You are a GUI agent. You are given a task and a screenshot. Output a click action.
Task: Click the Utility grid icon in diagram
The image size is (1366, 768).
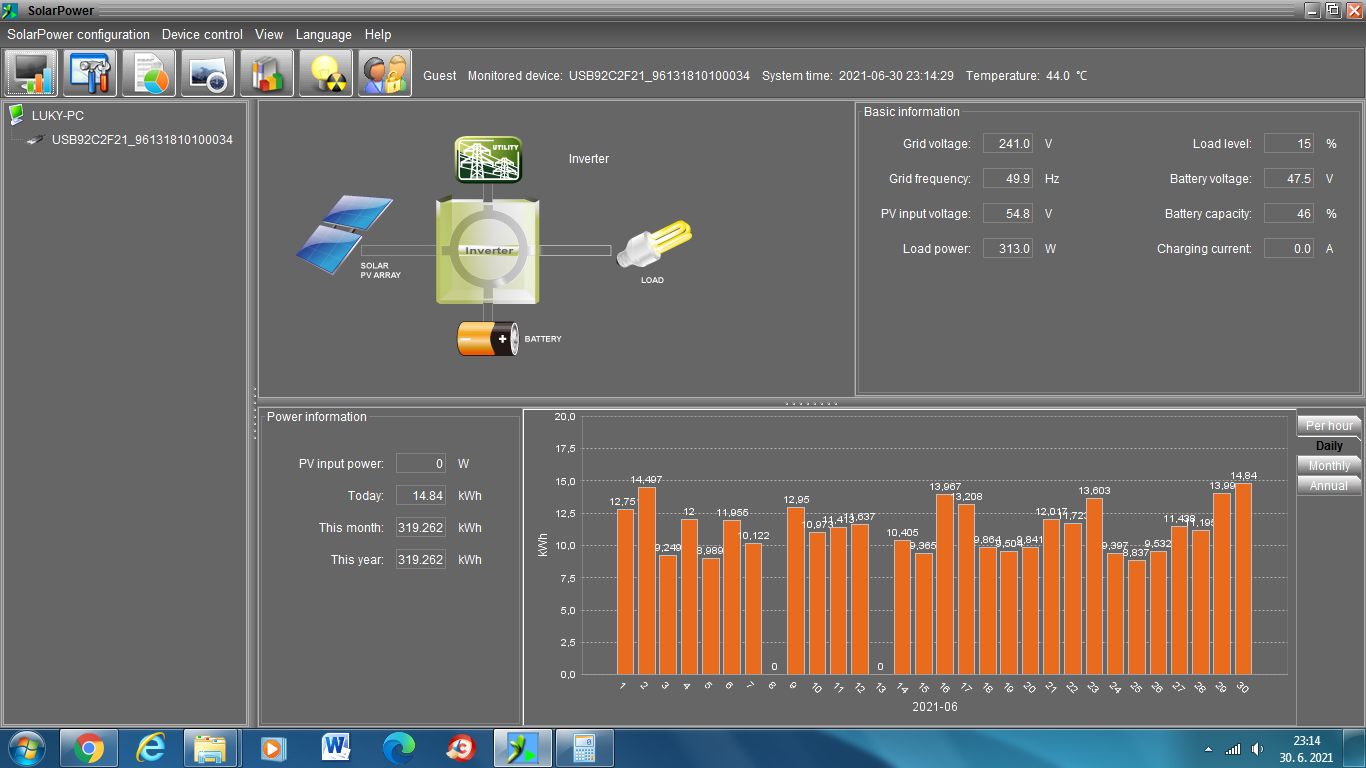pyautogui.click(x=489, y=160)
